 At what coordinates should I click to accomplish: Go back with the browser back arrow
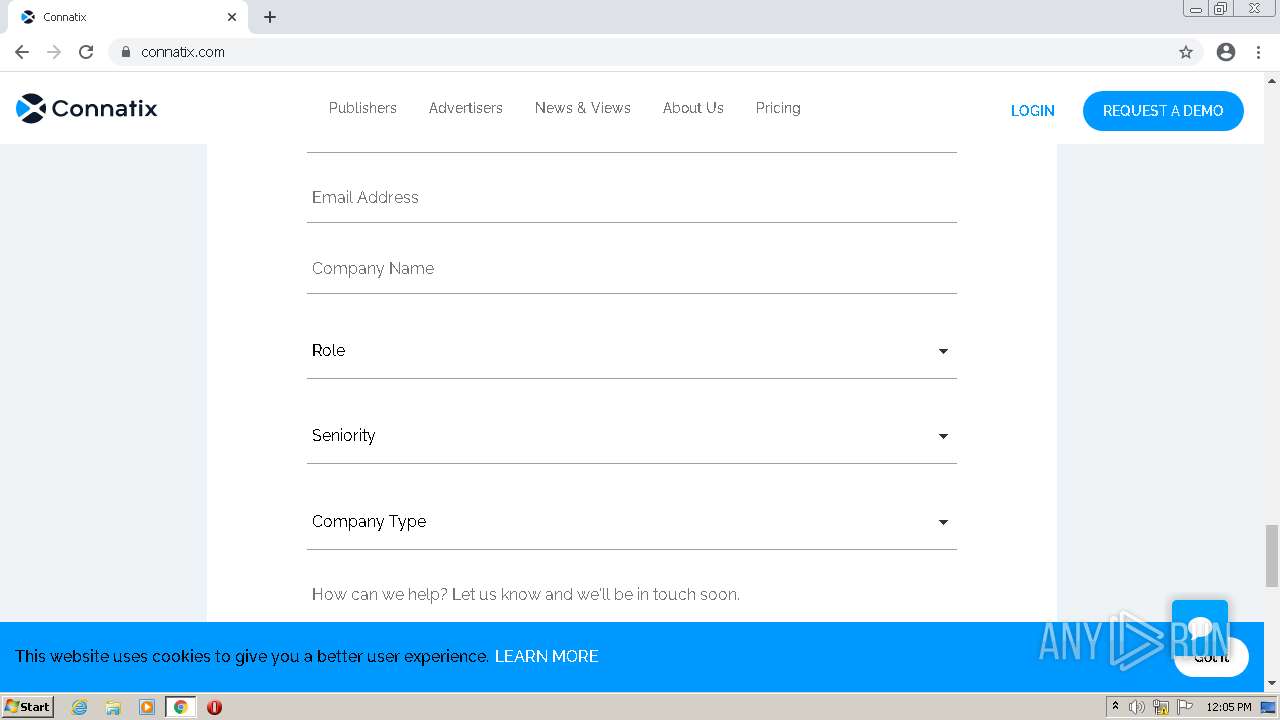[22, 52]
